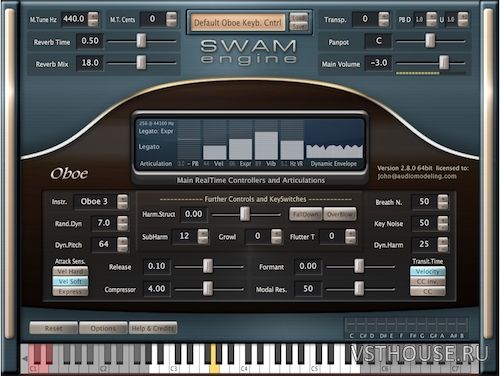Click the Main Volume slider handle
This screenshot has height=376, width=500.
(x=444, y=62)
